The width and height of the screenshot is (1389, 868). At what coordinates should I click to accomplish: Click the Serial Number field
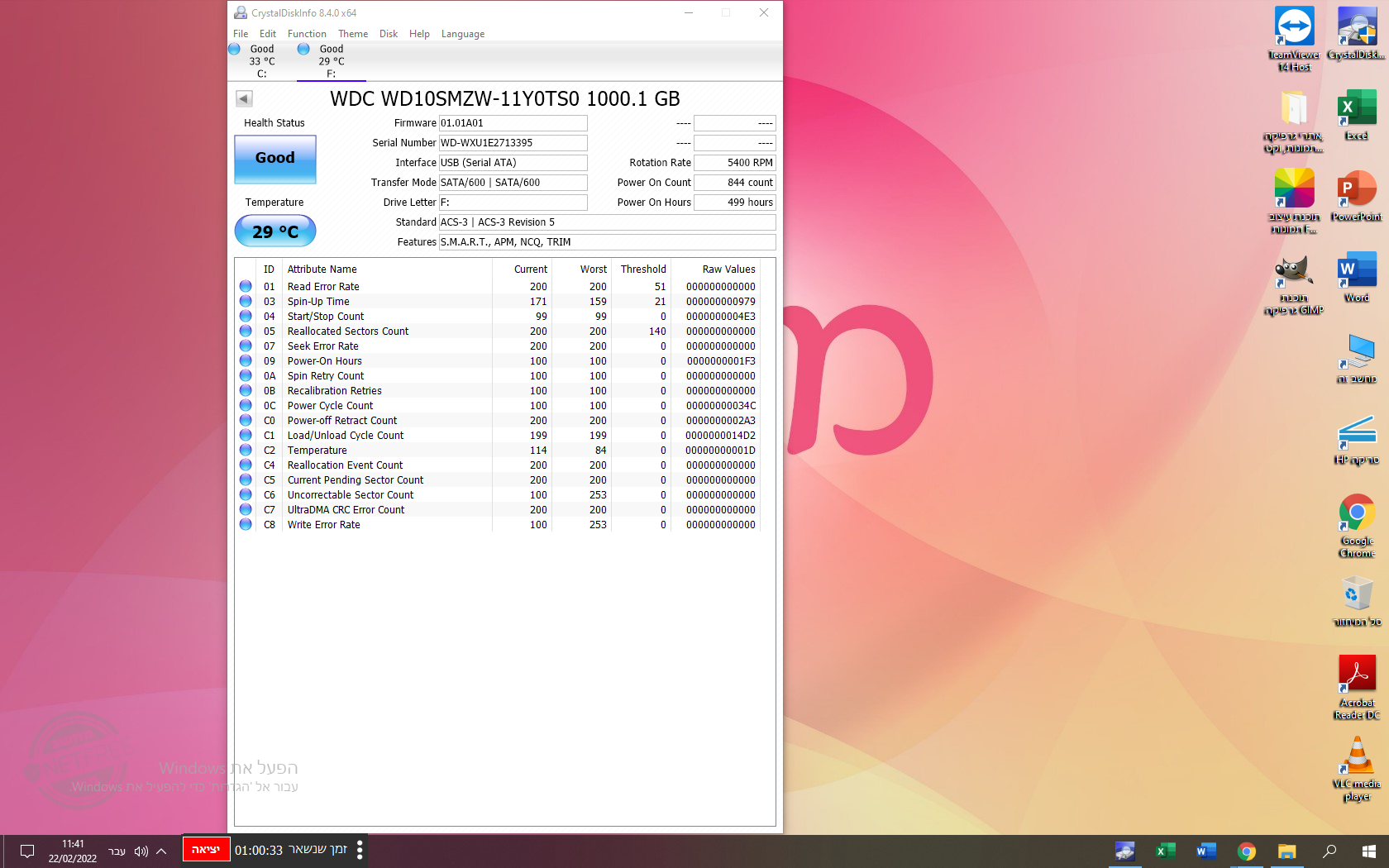pyautogui.click(x=513, y=143)
